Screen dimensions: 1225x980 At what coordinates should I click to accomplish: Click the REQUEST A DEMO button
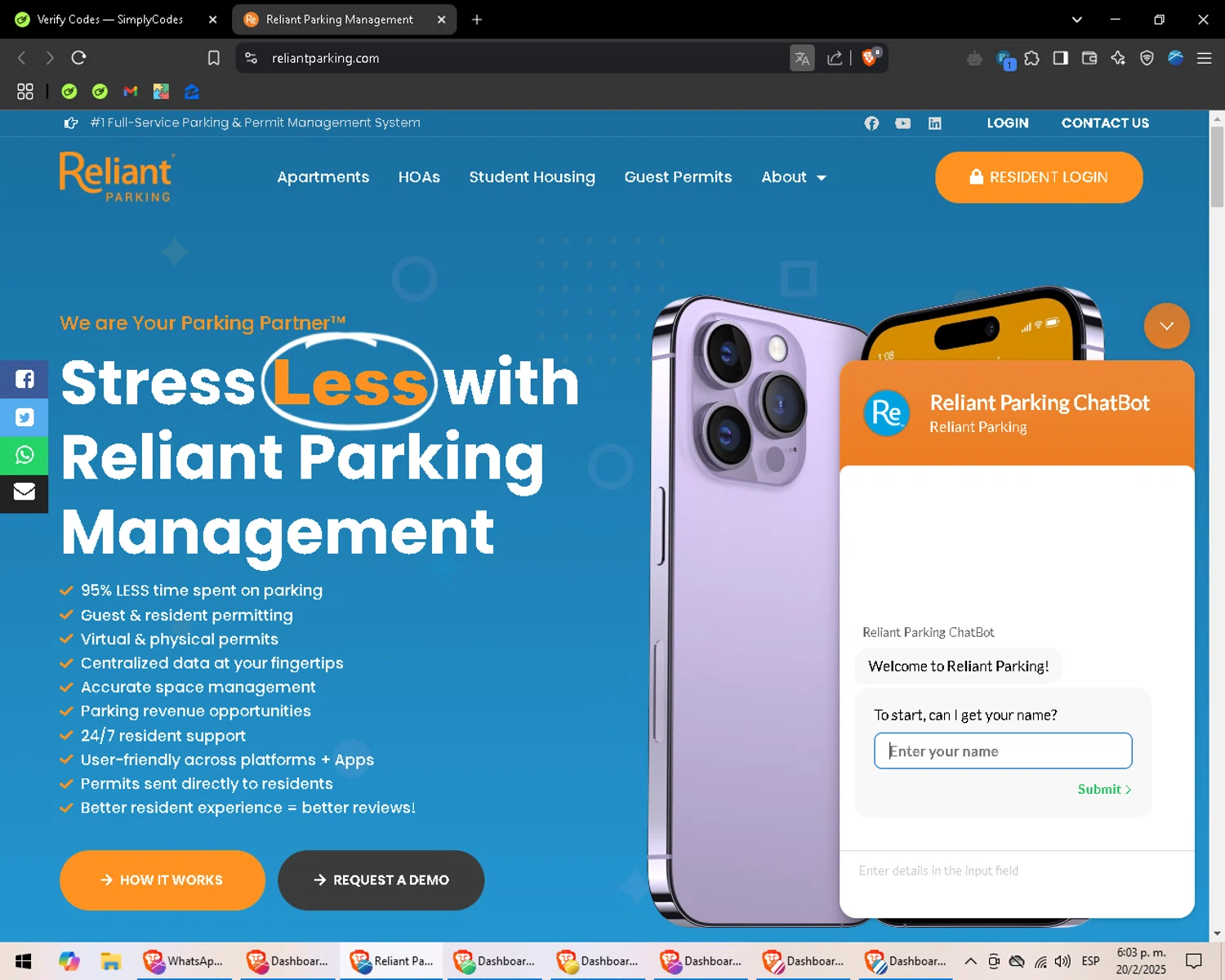pos(381,880)
